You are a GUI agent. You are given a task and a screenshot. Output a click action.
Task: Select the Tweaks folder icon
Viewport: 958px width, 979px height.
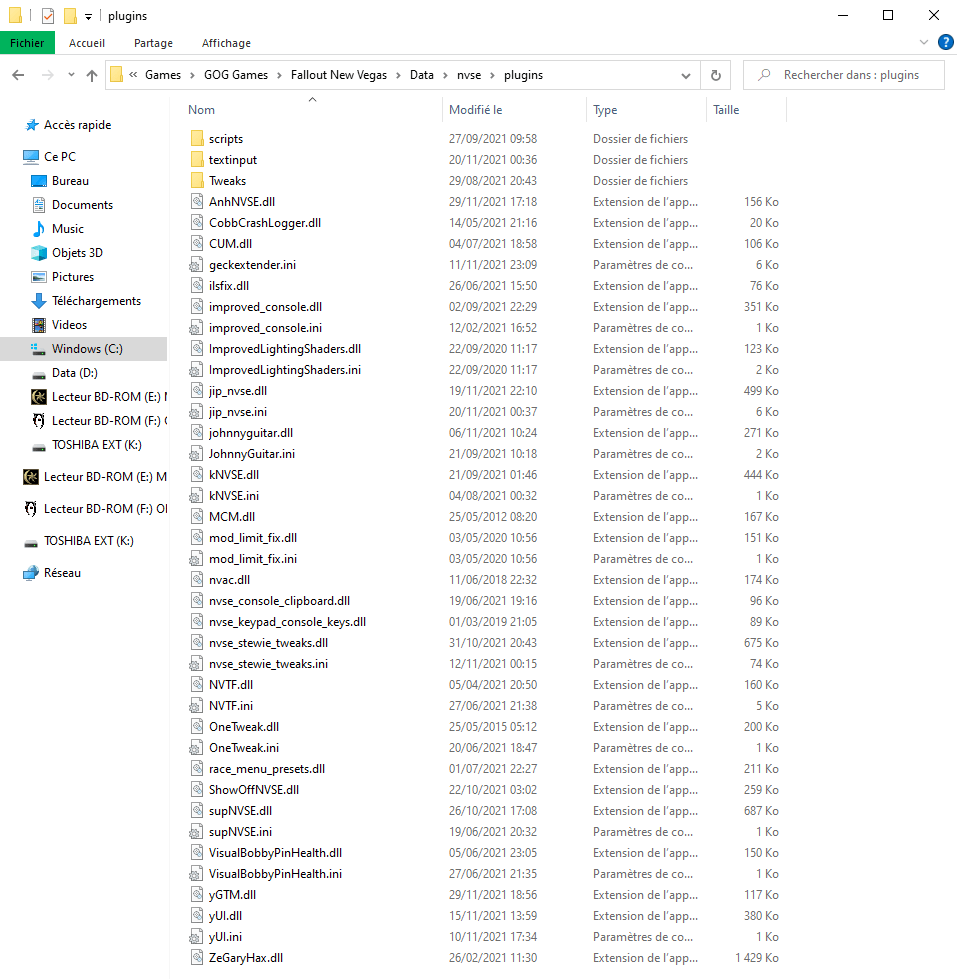[197, 180]
